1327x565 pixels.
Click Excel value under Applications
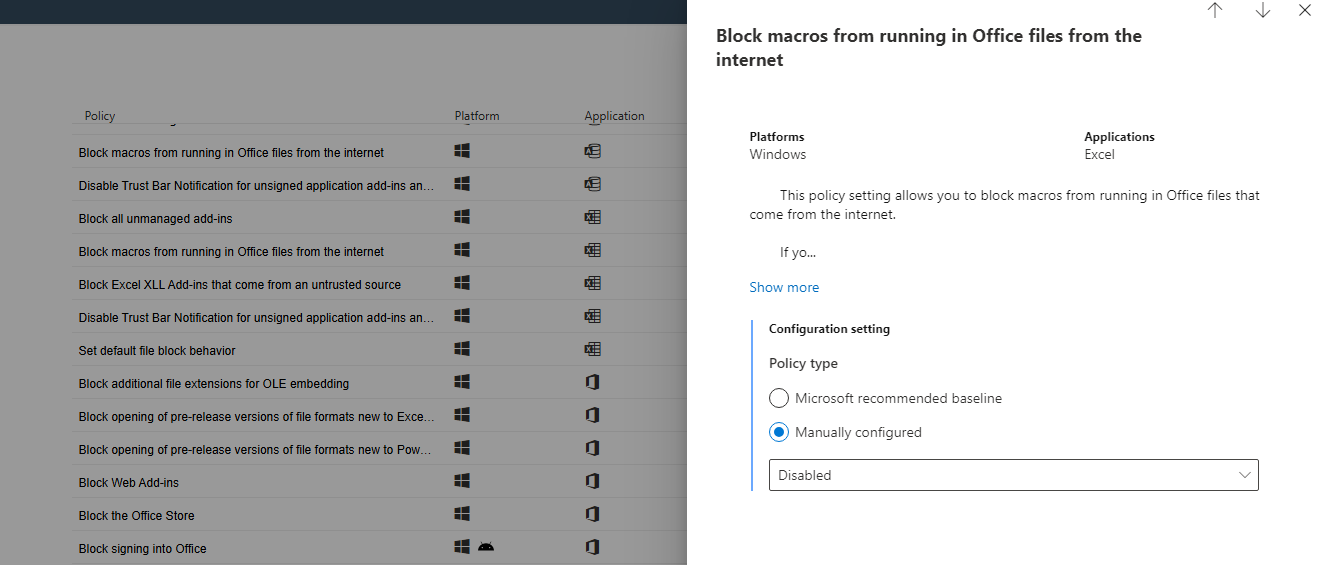tap(1099, 155)
